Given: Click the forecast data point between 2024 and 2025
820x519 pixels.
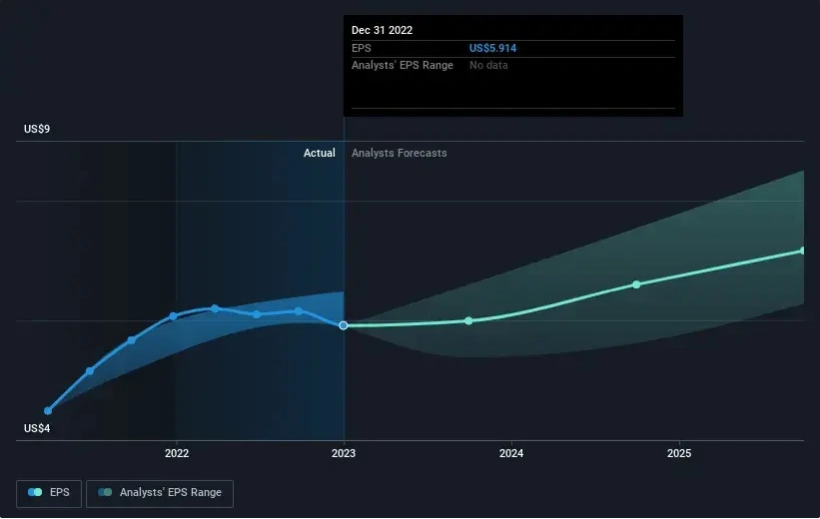Looking at the screenshot, I should point(636,284).
